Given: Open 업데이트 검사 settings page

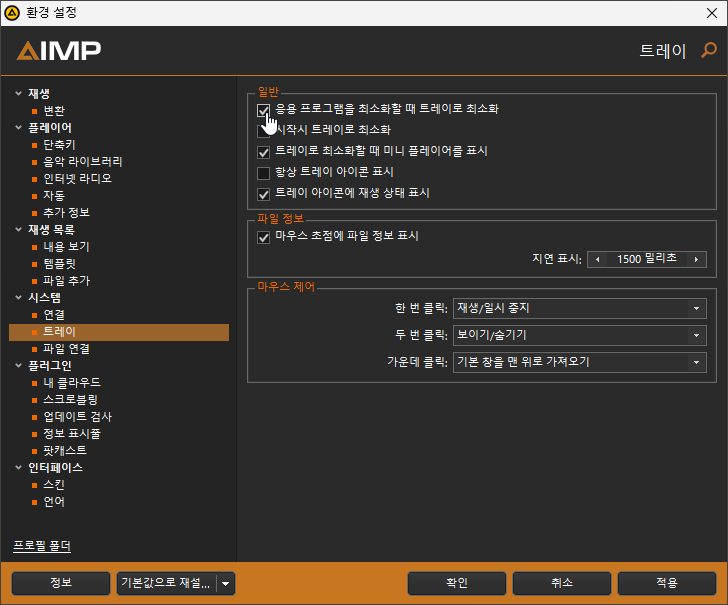Looking at the screenshot, I should [78, 417].
